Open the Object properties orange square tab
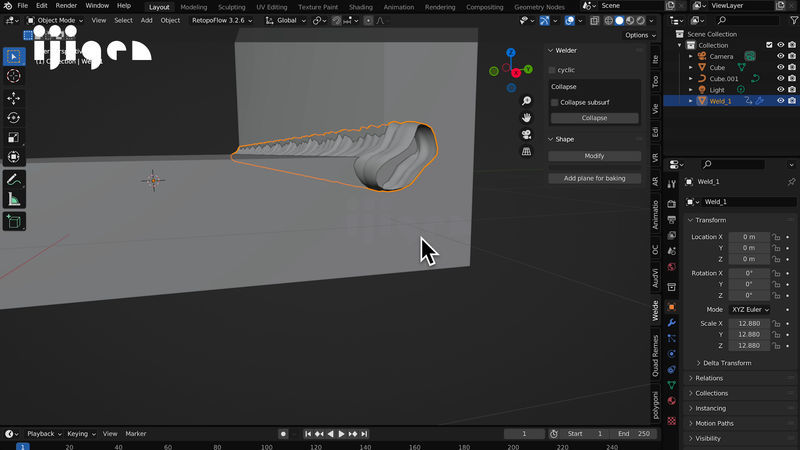 click(x=671, y=307)
